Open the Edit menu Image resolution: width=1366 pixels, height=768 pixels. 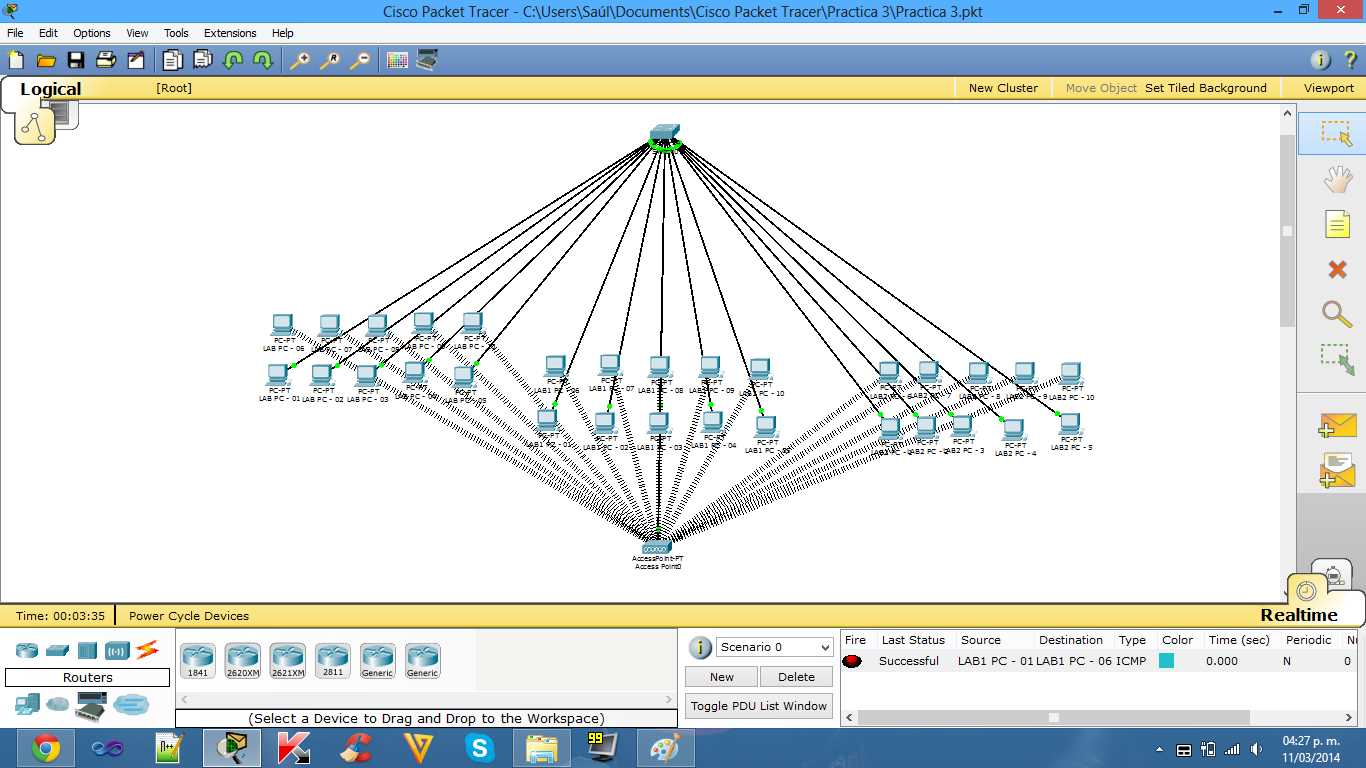tap(48, 33)
